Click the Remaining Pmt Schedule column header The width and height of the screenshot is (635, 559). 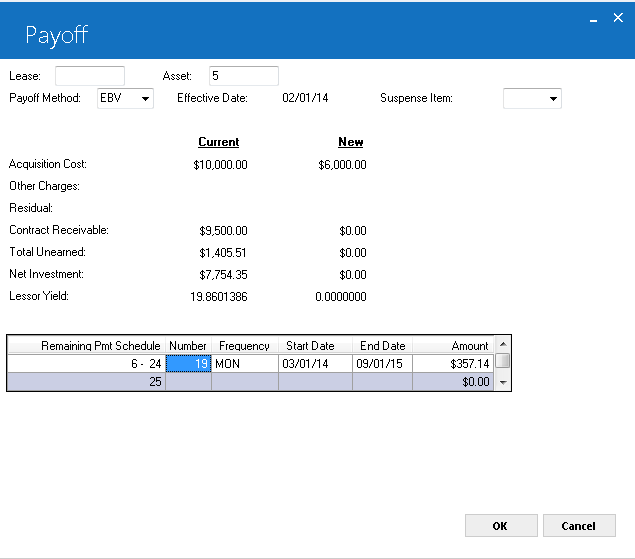click(x=87, y=346)
